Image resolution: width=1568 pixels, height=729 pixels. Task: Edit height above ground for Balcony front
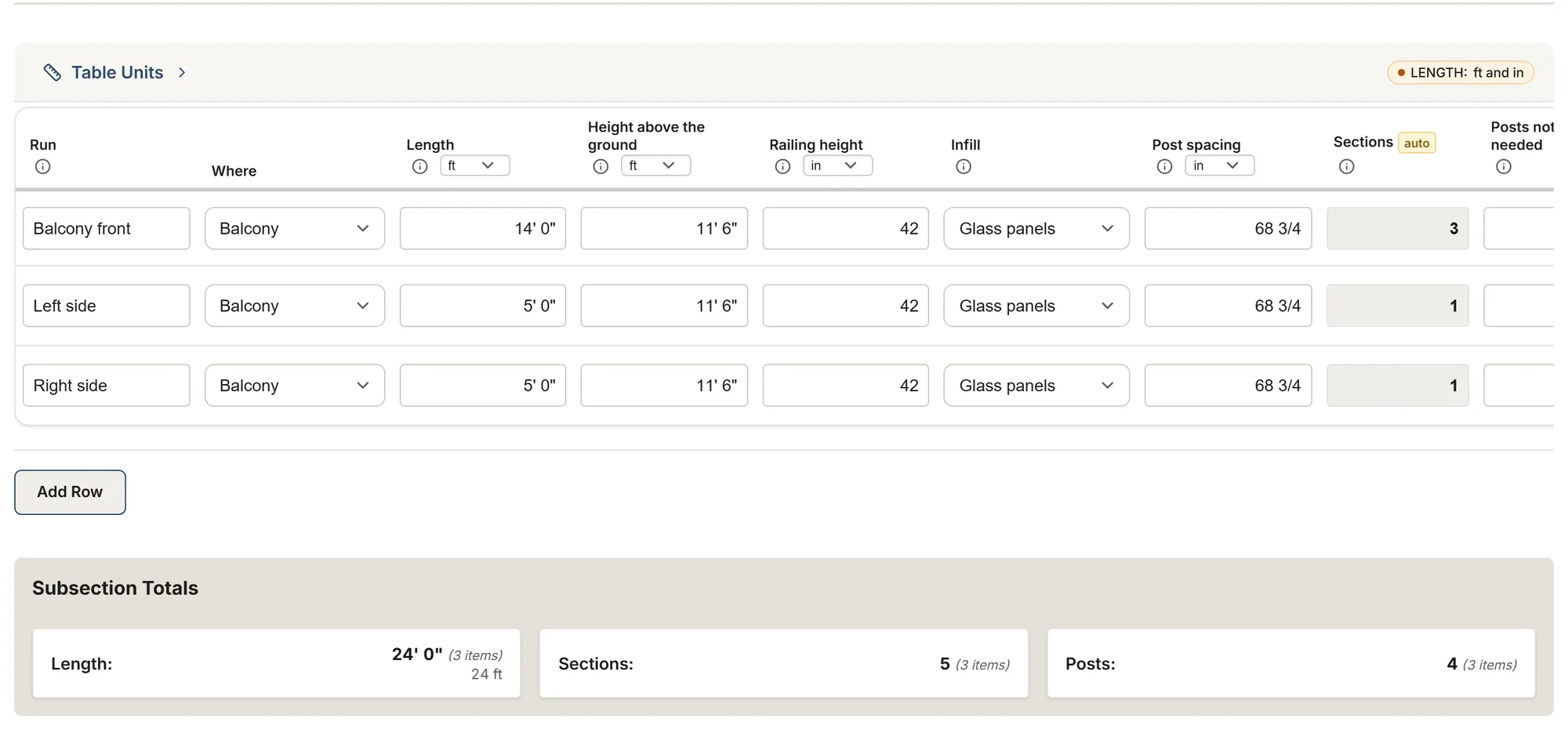(x=664, y=228)
